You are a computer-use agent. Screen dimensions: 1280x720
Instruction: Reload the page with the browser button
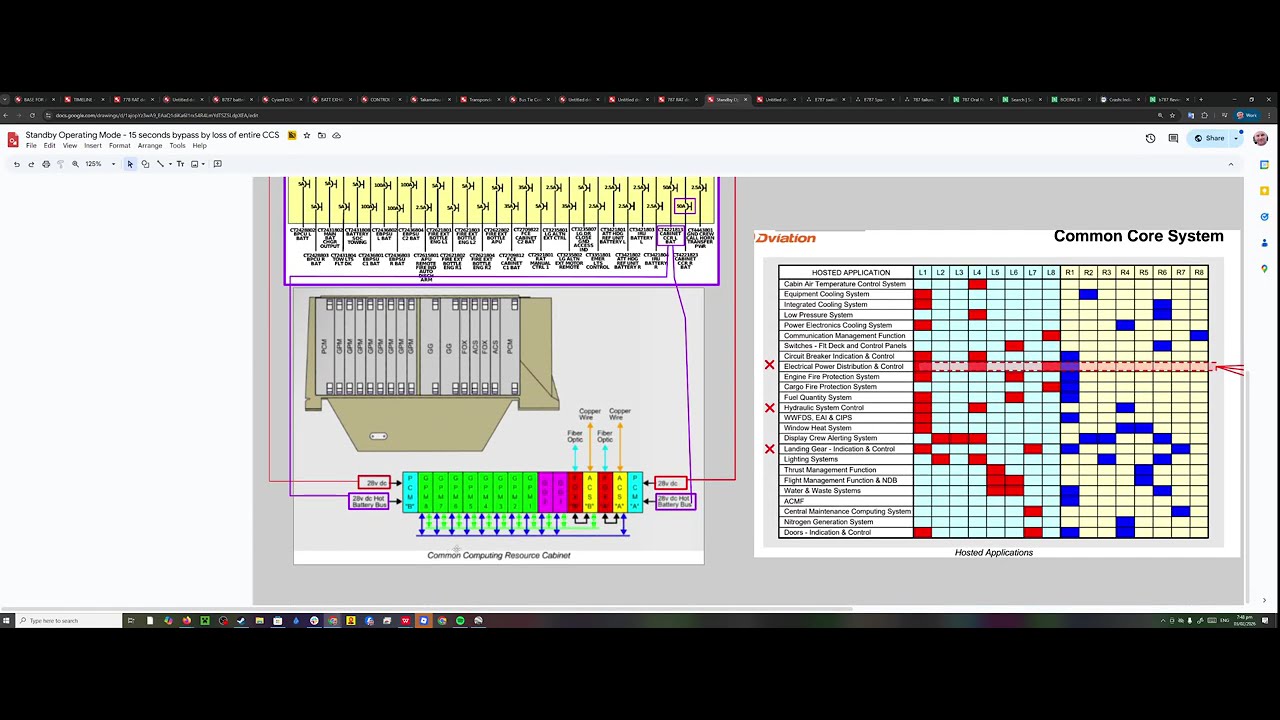(31, 115)
